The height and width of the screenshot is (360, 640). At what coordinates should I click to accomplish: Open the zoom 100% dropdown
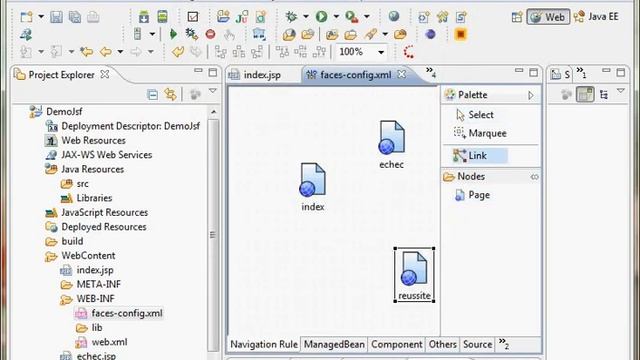381,52
